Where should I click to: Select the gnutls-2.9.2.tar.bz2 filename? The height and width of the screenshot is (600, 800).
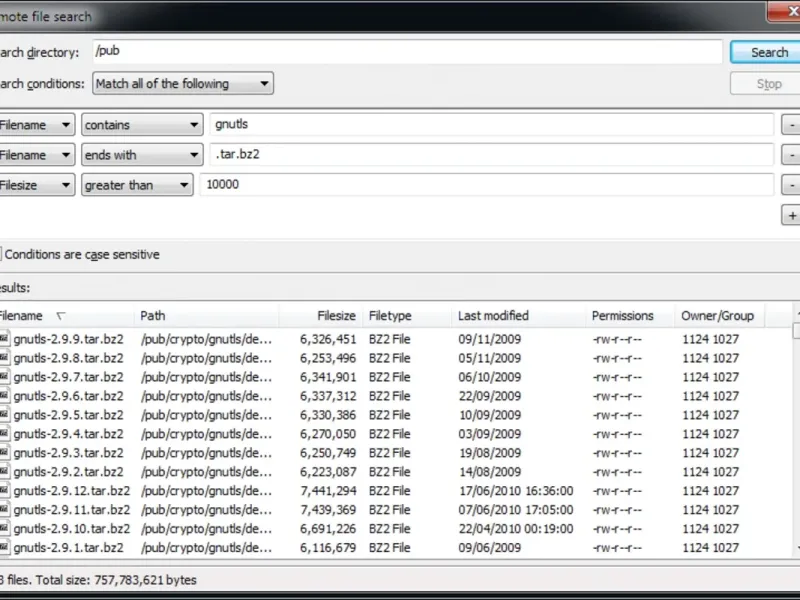pyautogui.click(x=68, y=471)
